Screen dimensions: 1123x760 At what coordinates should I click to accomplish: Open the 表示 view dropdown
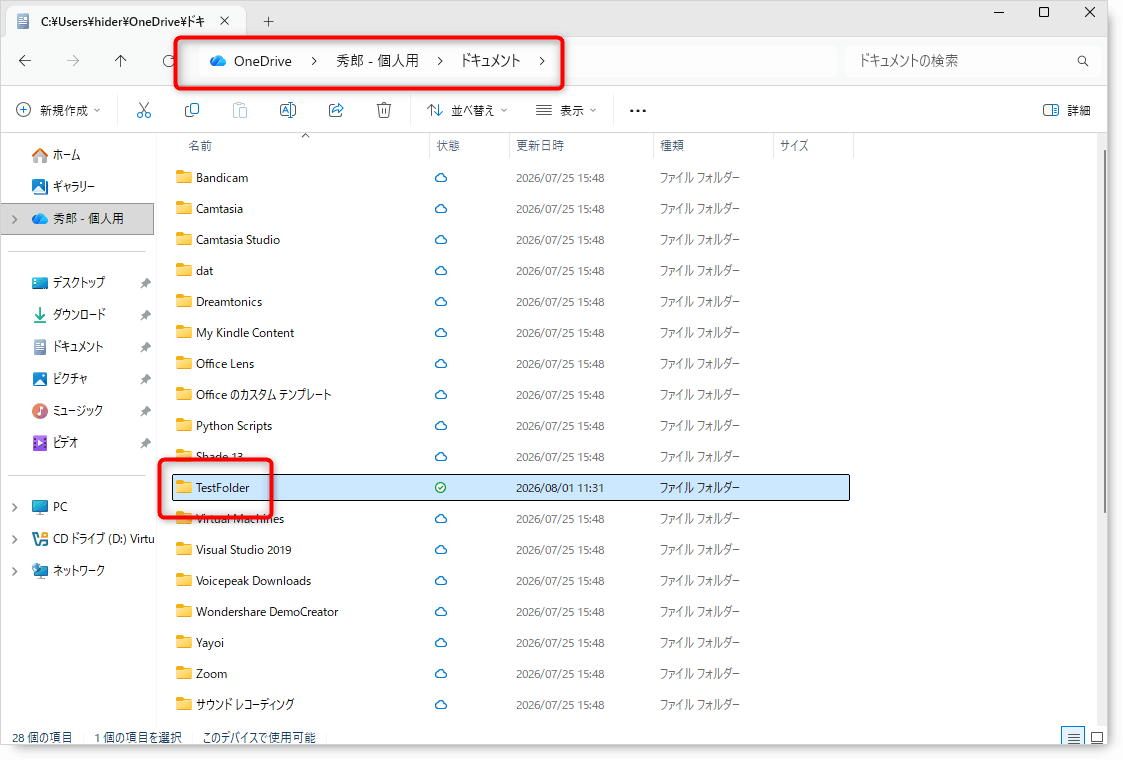[x=566, y=110]
